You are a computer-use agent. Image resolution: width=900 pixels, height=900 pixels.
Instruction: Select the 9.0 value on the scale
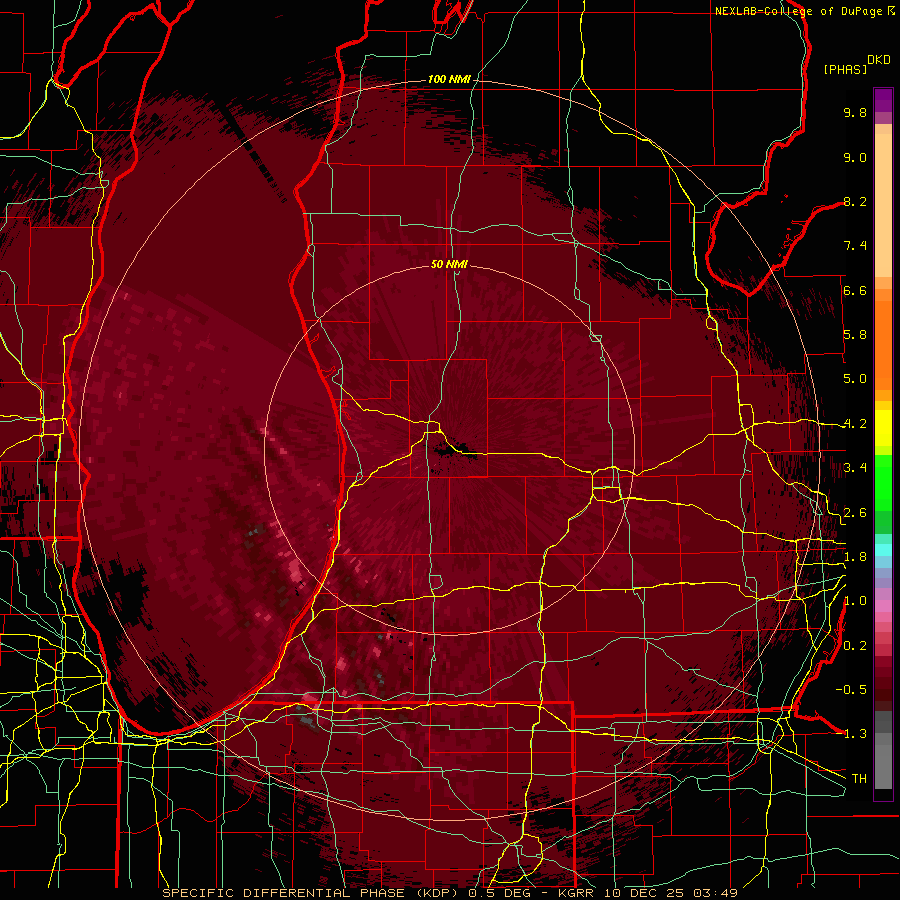(855, 157)
